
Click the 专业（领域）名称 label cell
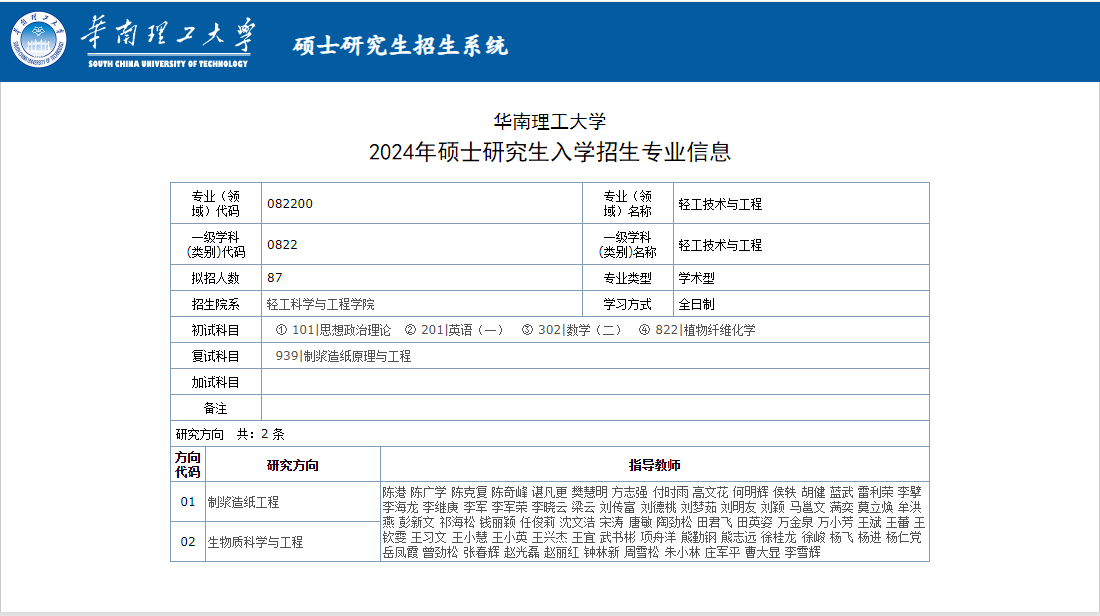click(x=627, y=203)
